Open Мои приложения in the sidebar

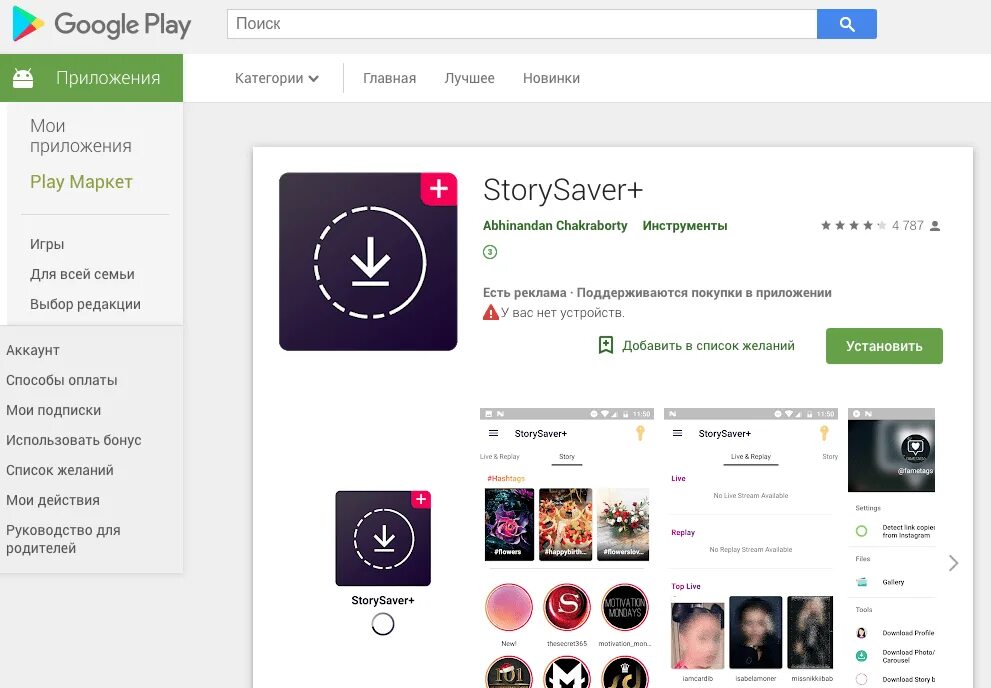tap(81, 136)
